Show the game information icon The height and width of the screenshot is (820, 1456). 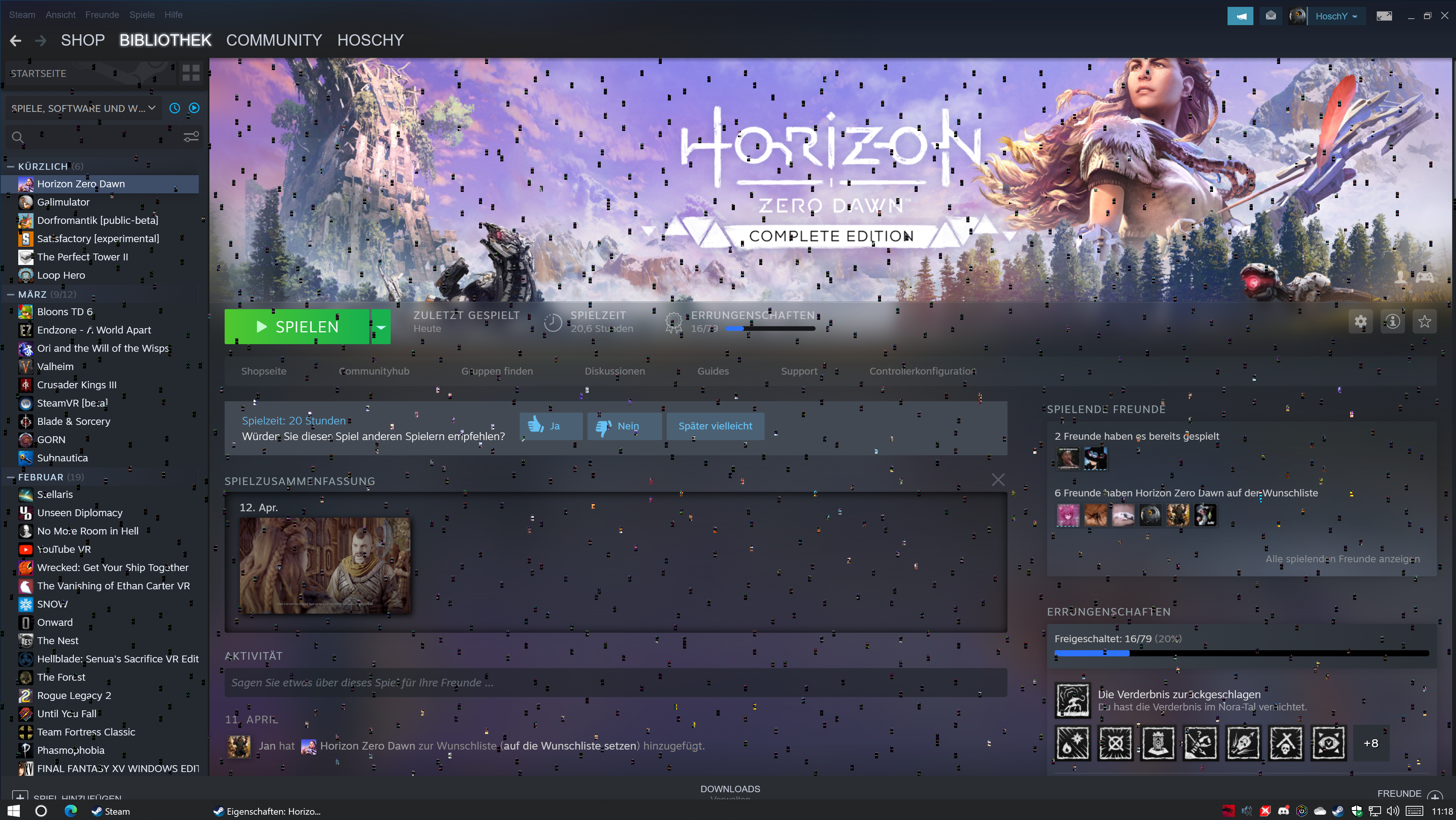coord(1393,322)
